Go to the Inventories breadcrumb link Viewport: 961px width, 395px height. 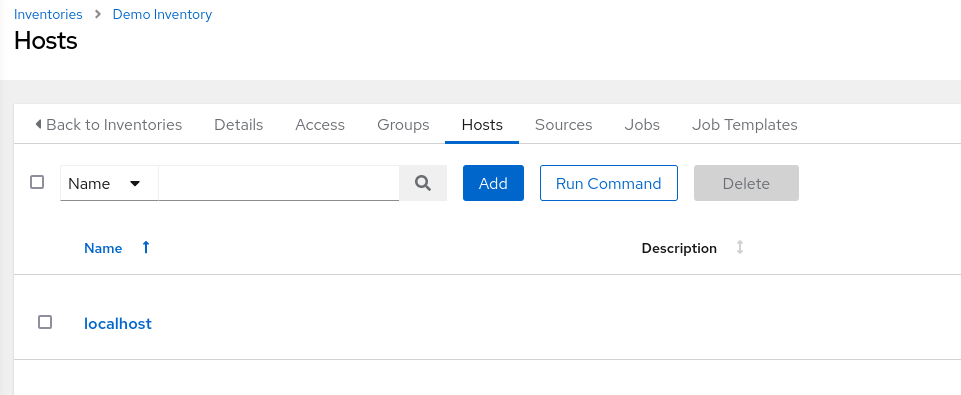(x=48, y=14)
